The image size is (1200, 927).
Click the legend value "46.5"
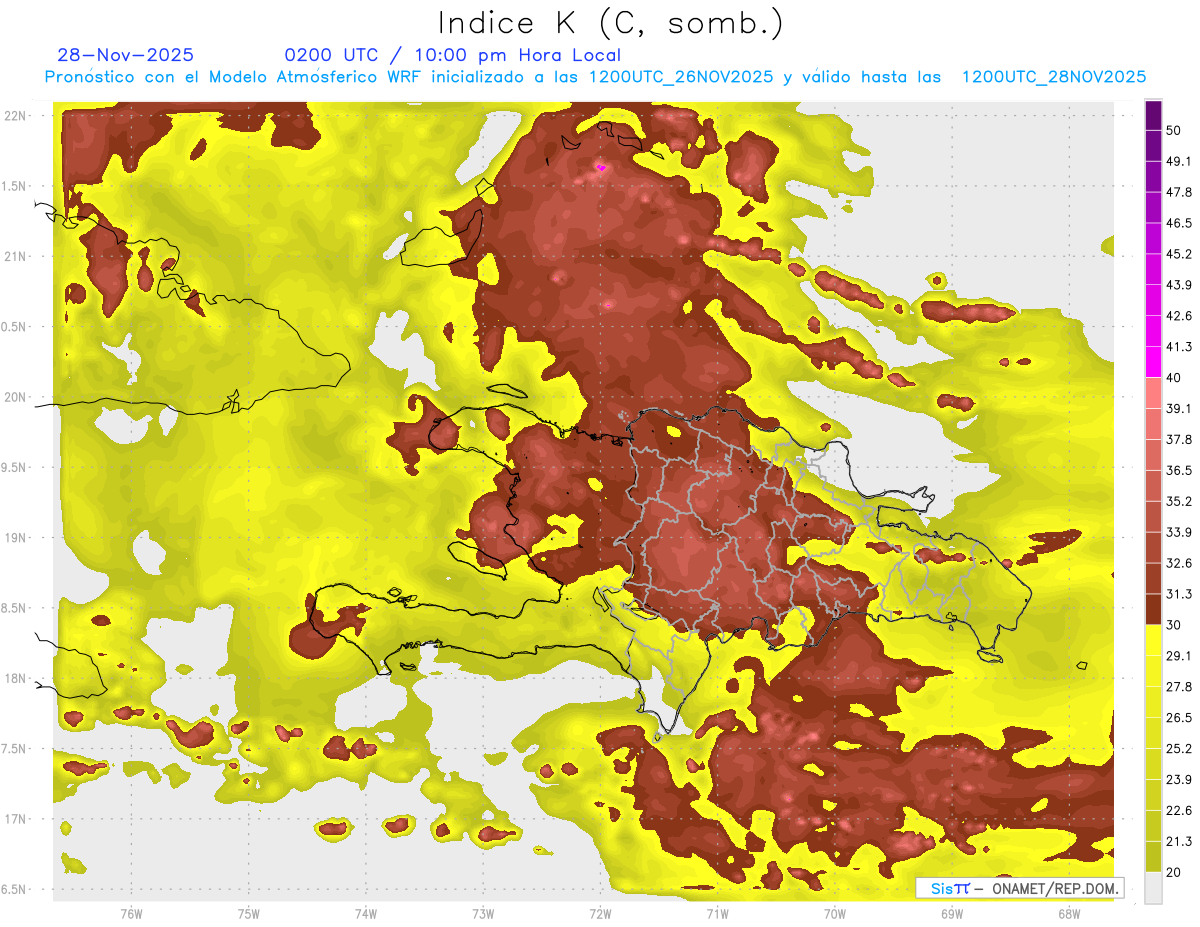click(1179, 223)
